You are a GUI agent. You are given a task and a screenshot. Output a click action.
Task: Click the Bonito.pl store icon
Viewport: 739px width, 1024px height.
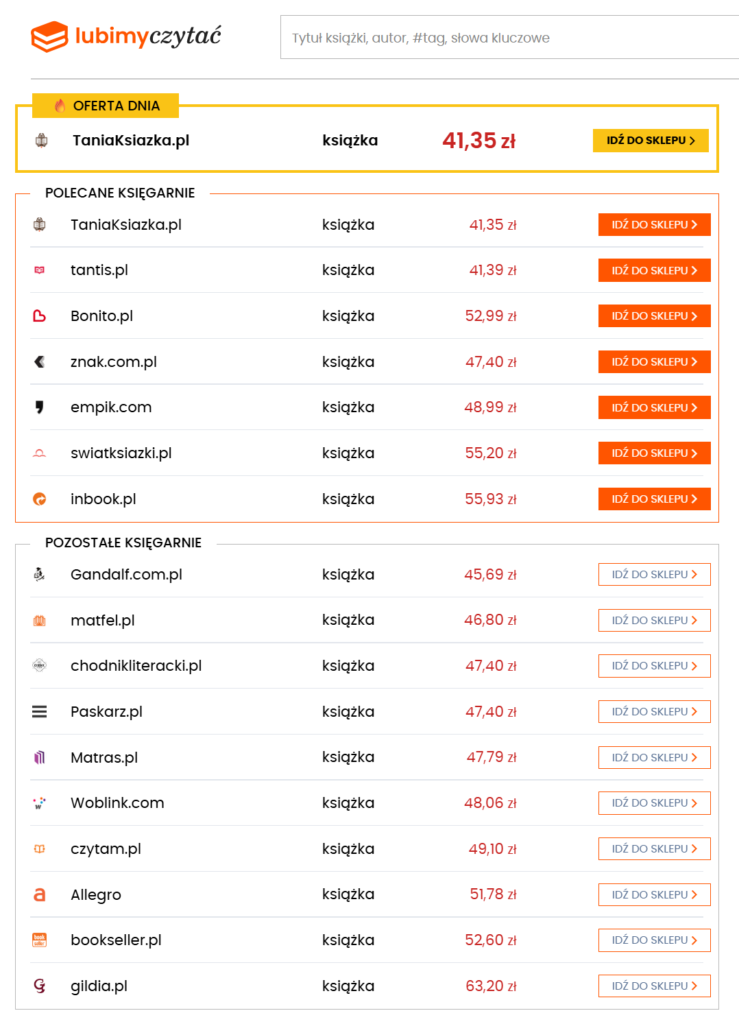40,316
